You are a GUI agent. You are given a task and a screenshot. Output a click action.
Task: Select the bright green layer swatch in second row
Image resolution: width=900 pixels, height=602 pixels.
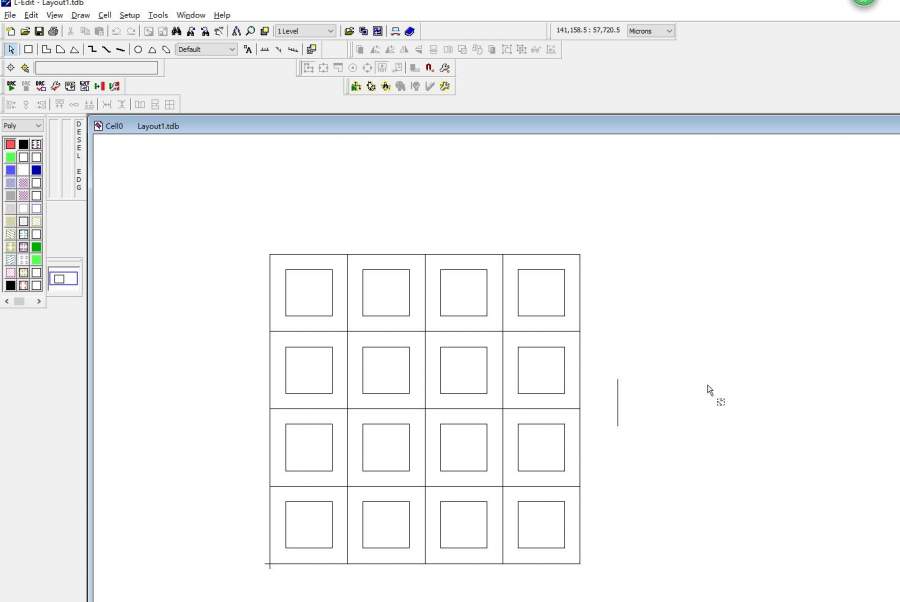[x=10, y=157]
